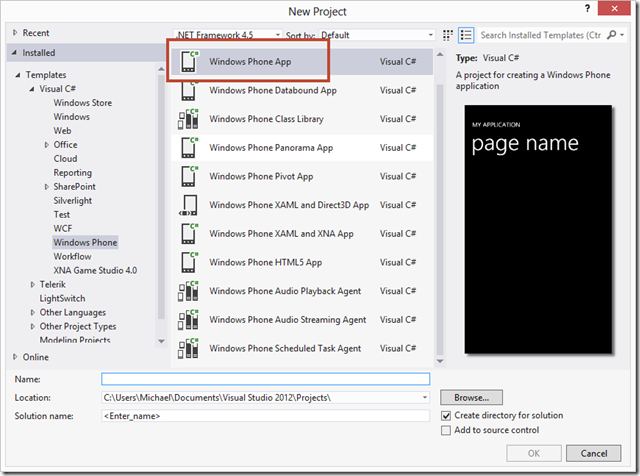The height and width of the screenshot is (476, 640).
Task: Open search options dropdown arrow
Action: coord(622,35)
